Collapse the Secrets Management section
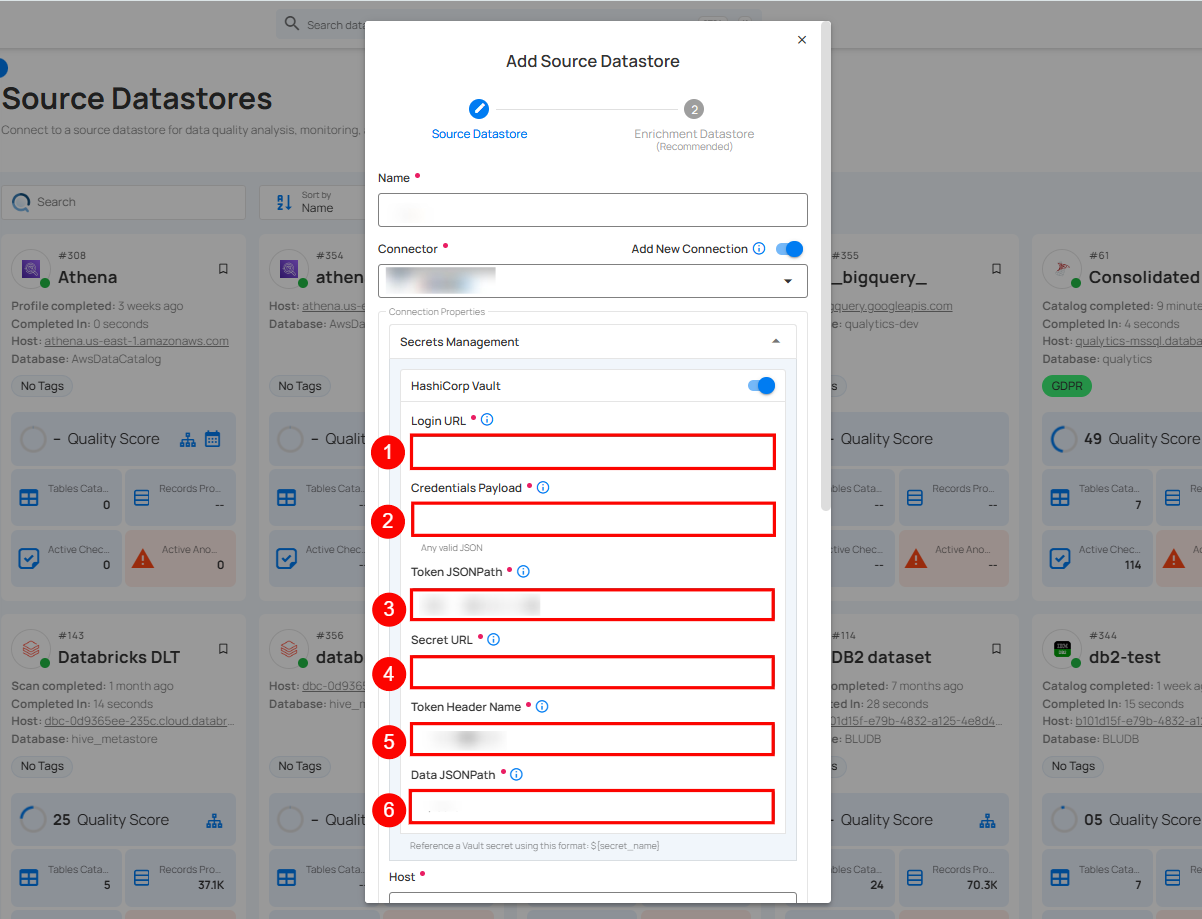This screenshot has width=1202, height=919. pos(776,342)
